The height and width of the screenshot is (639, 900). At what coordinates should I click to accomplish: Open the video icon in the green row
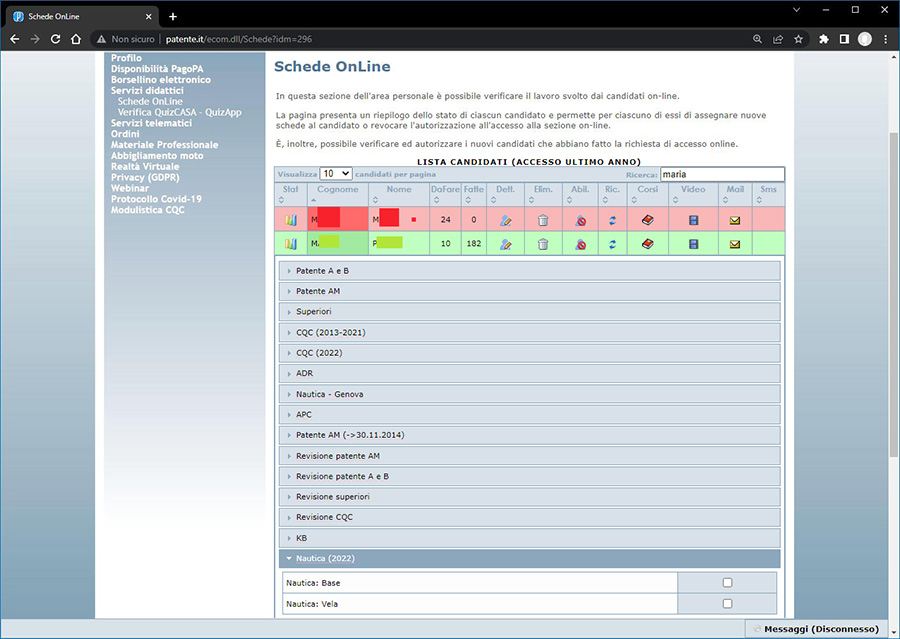[693, 244]
